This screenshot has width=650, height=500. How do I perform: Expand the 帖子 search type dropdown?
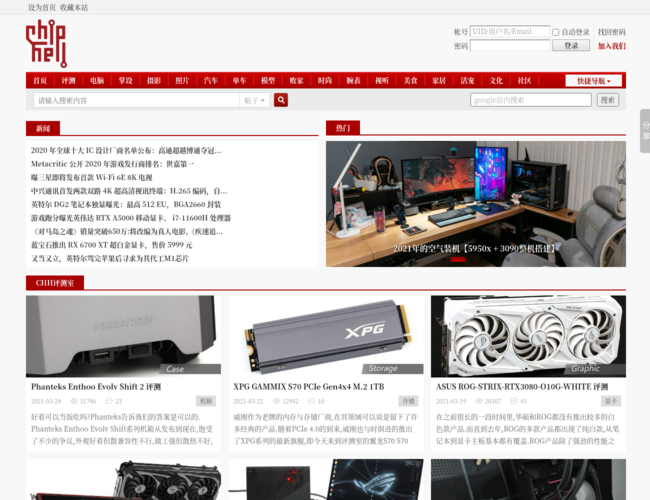point(255,100)
